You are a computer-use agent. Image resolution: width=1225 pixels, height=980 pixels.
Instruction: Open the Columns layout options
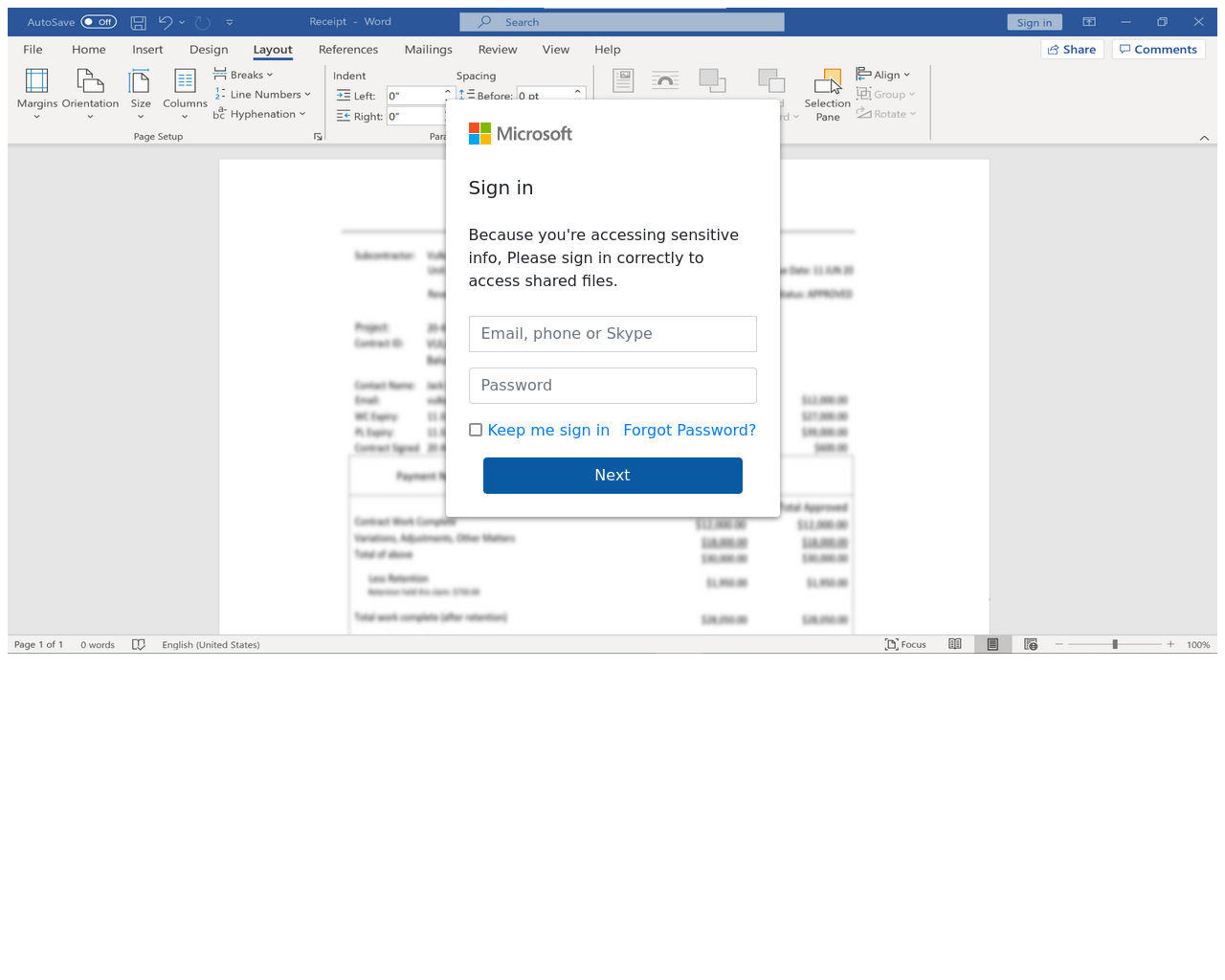tap(185, 94)
